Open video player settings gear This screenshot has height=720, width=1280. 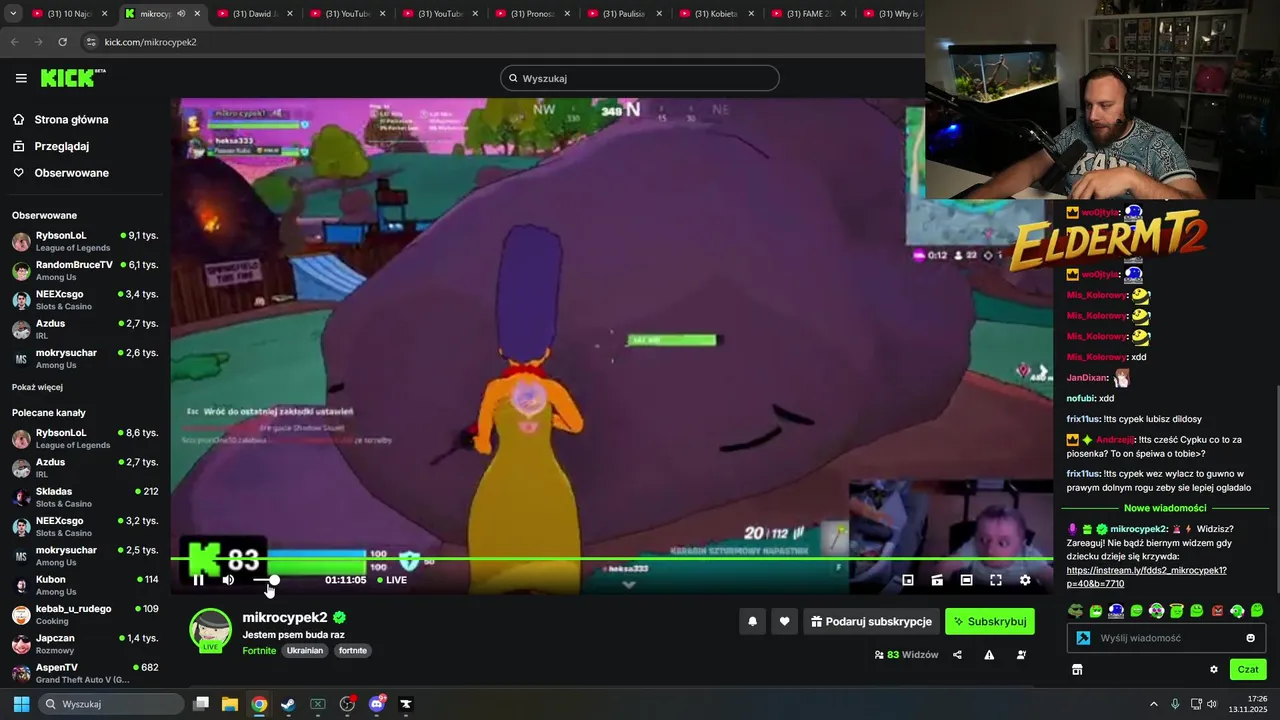[x=1025, y=580]
